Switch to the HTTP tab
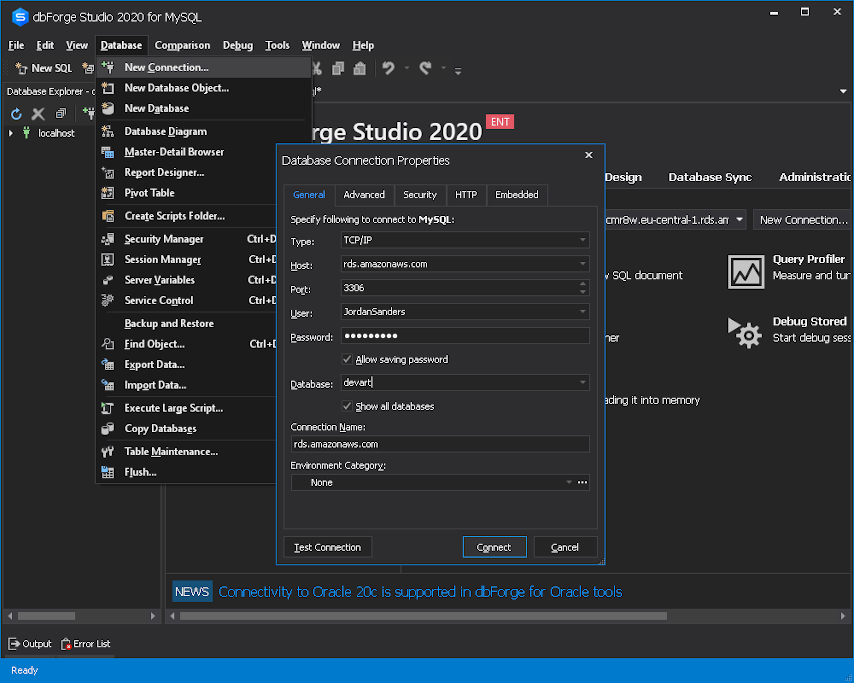This screenshot has width=854, height=683. 466,194
